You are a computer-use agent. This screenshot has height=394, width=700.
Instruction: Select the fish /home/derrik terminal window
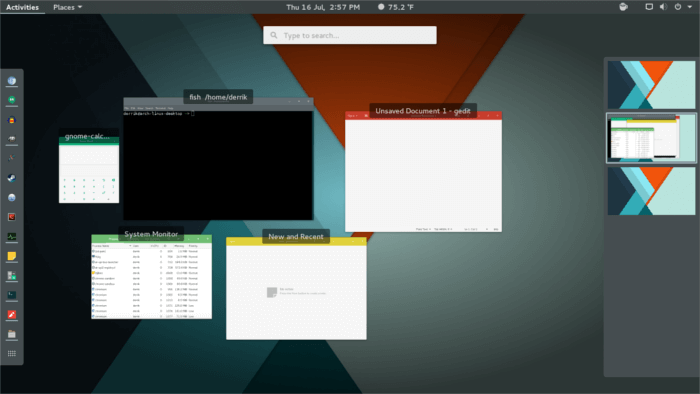click(218, 160)
